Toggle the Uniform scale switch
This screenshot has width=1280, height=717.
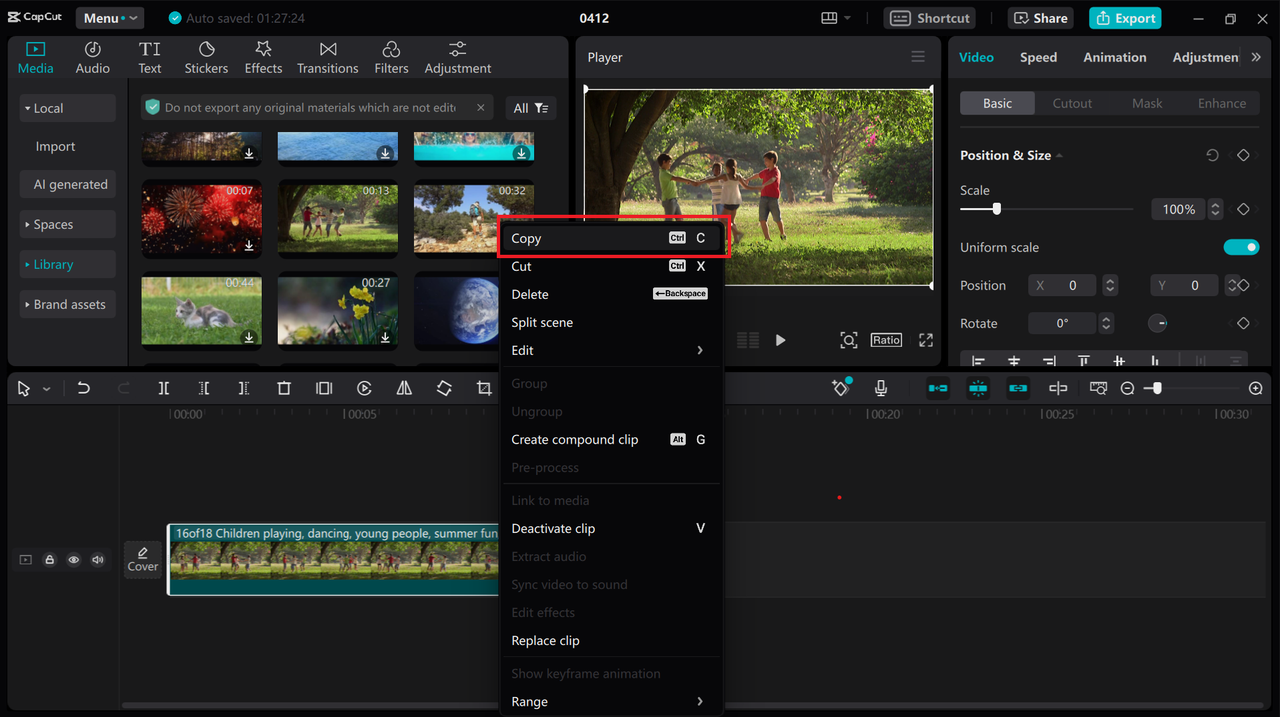point(1241,247)
